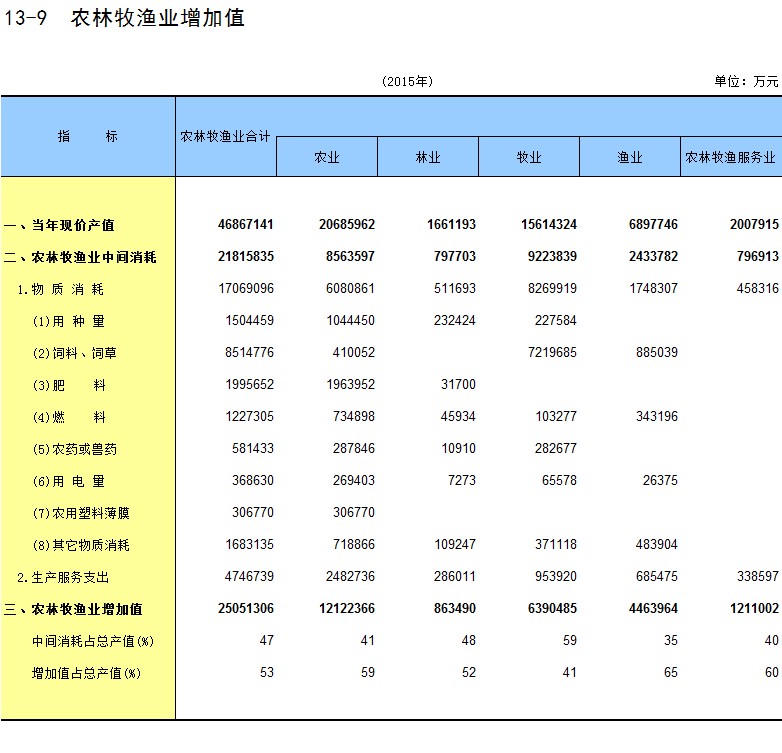
Task: Click the 物质消耗 row label
Action: tap(61, 289)
